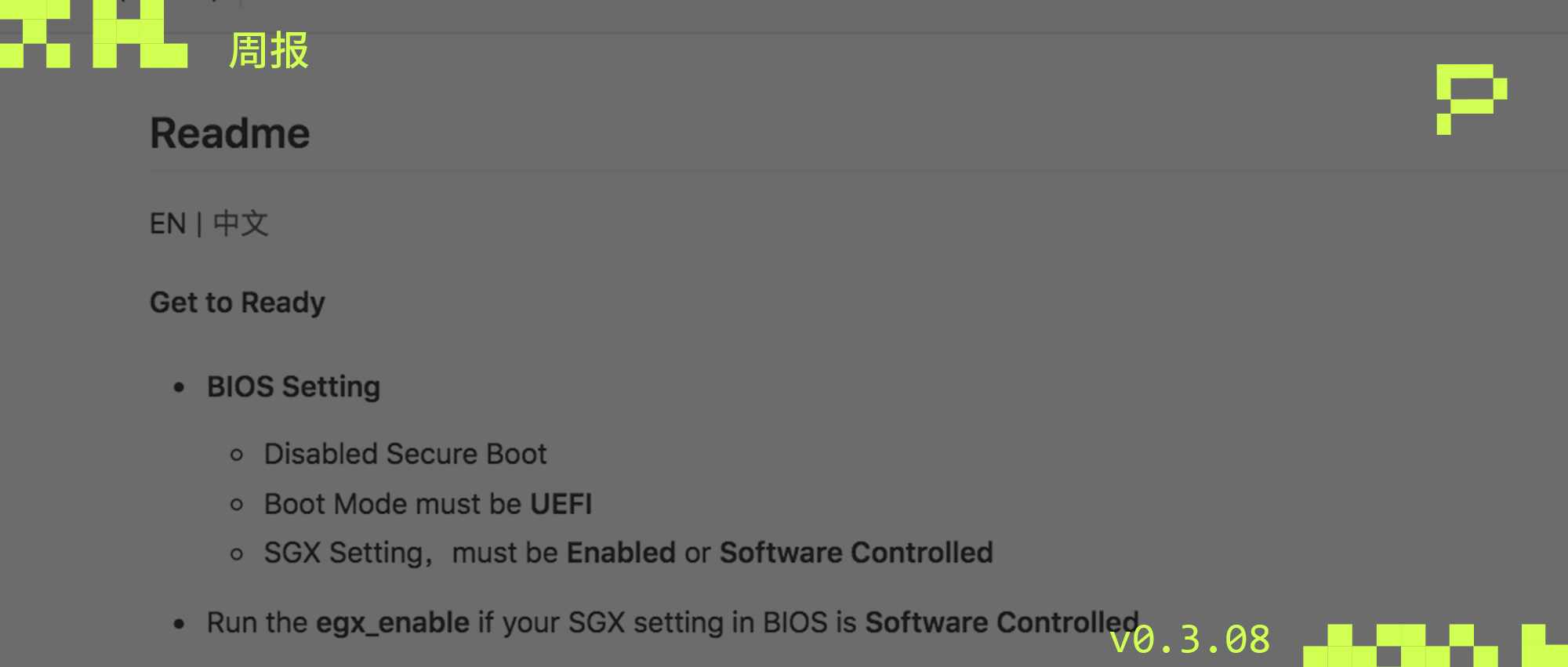This screenshot has width=1568, height=667.
Task: Click the v0.3.08 version label
Action: [x=1189, y=640]
